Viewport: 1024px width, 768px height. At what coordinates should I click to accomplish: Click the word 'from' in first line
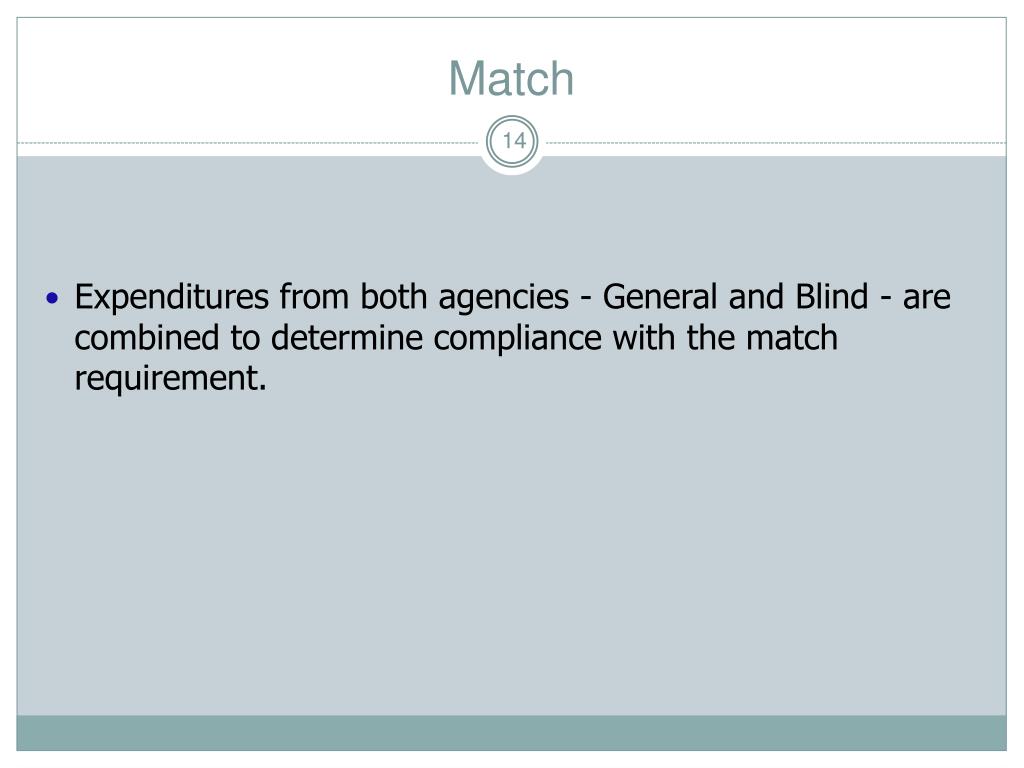click(x=313, y=296)
